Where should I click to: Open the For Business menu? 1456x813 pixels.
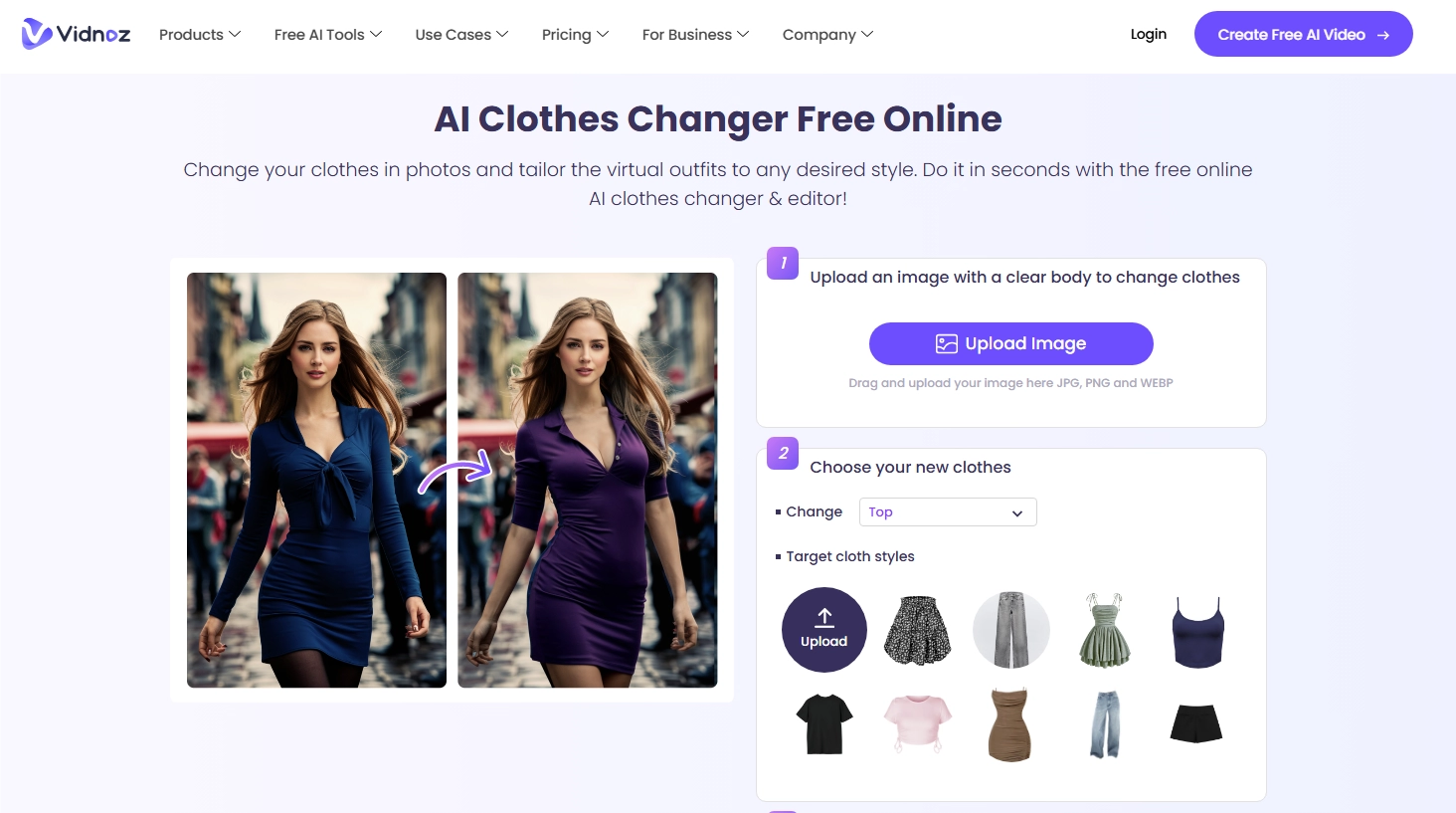tap(695, 34)
